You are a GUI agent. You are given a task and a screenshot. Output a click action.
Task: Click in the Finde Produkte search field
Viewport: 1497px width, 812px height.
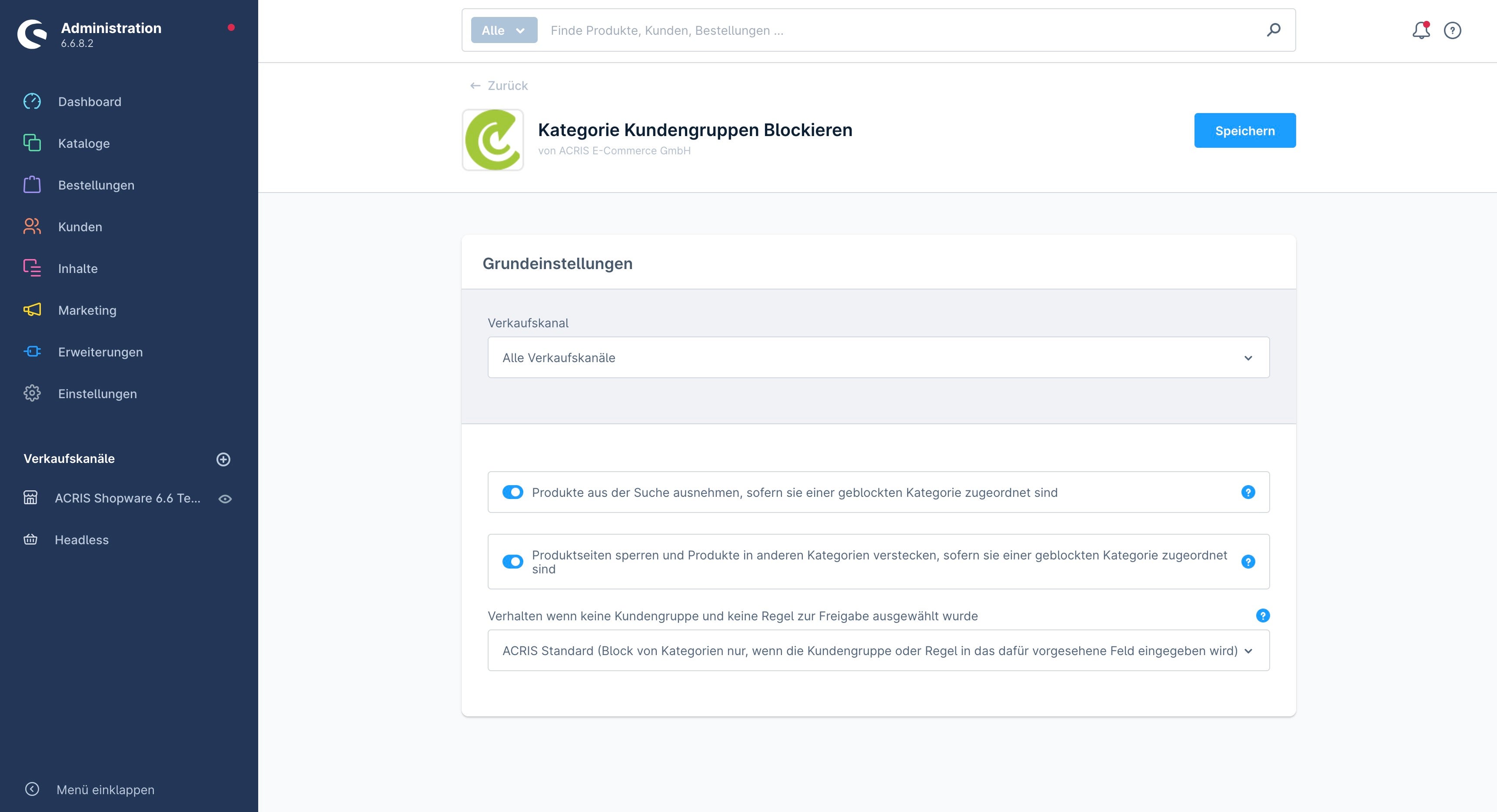tap(901, 30)
